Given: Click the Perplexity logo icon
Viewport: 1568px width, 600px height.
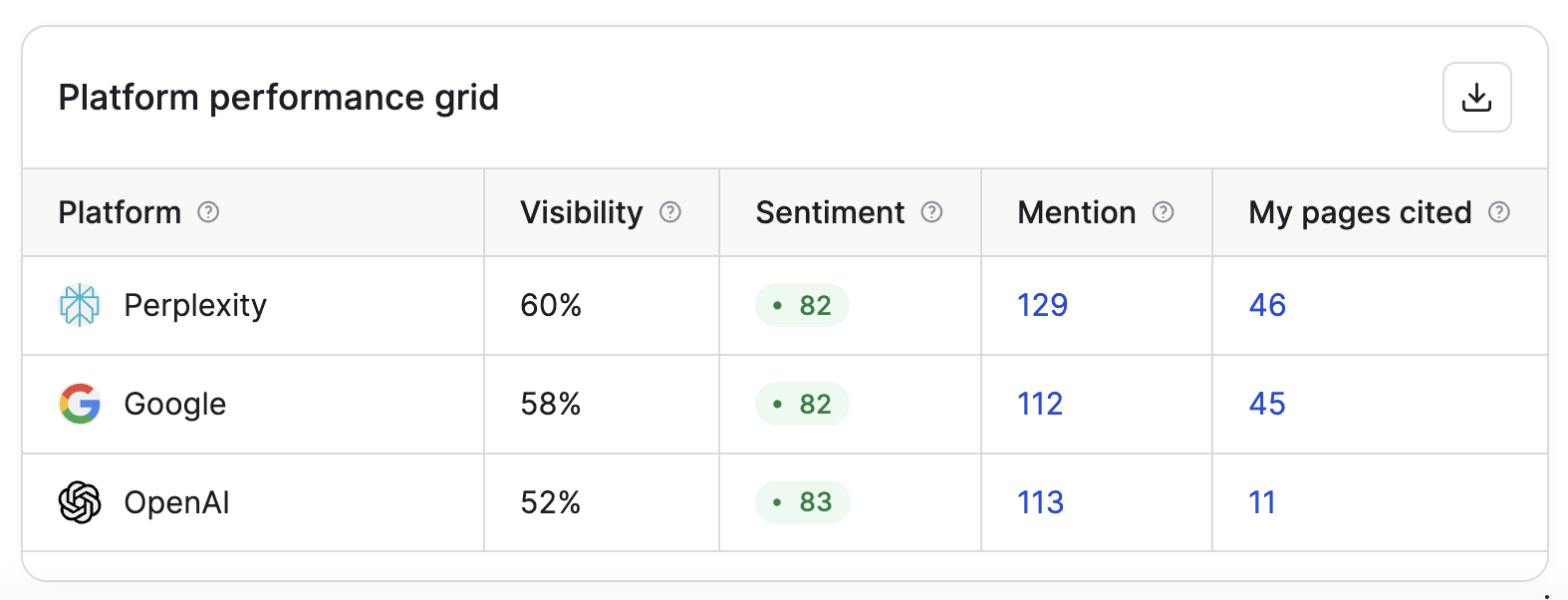Looking at the screenshot, I should (80, 305).
